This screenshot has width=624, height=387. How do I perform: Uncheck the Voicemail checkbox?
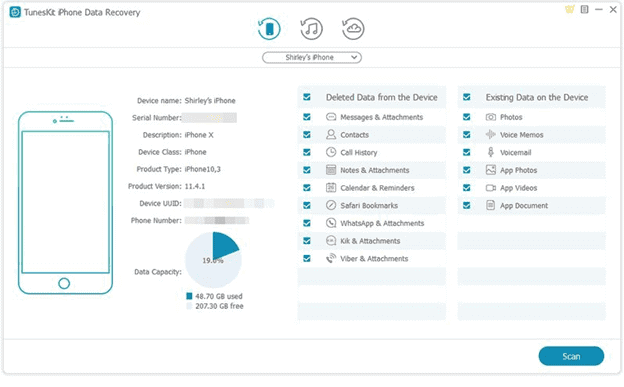click(467, 152)
